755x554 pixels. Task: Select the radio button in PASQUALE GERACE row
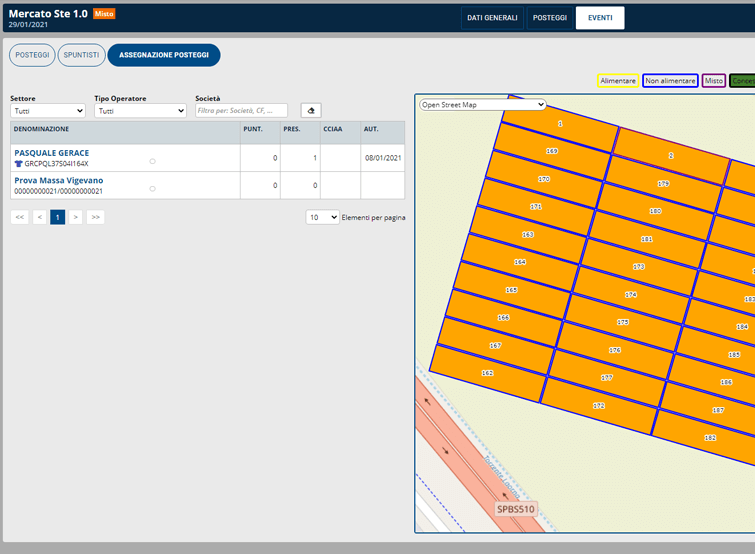[153, 161]
